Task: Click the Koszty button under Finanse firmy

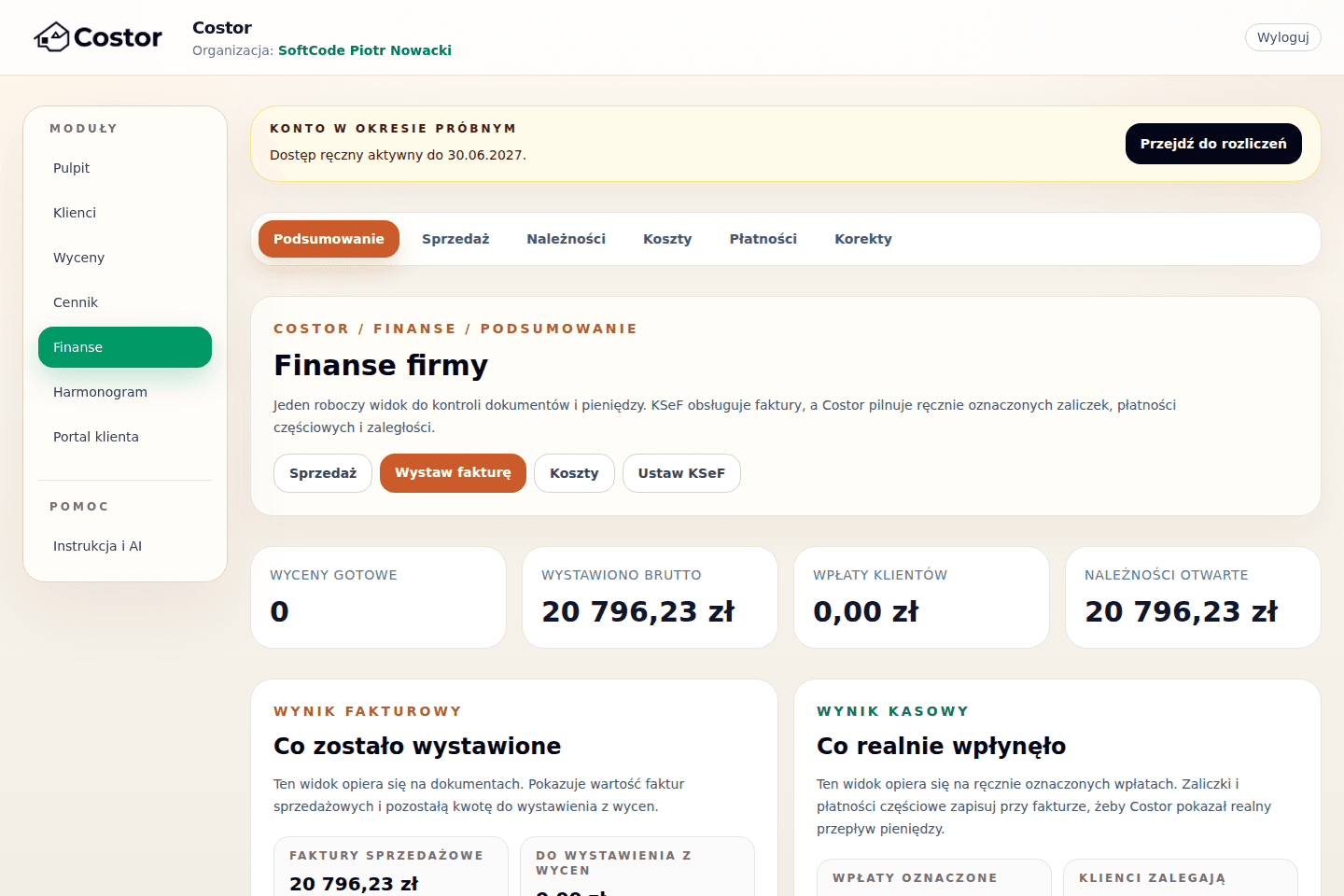Action: (x=574, y=473)
